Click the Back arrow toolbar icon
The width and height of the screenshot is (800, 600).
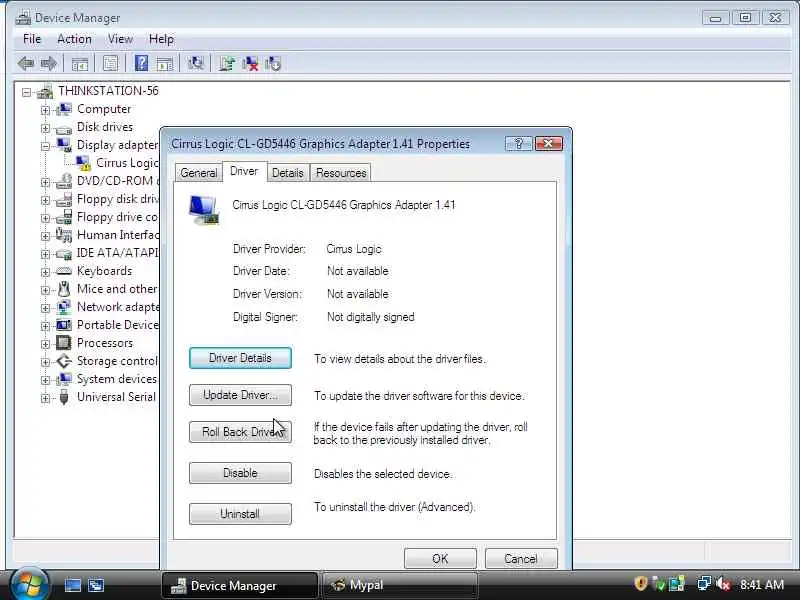click(26, 64)
